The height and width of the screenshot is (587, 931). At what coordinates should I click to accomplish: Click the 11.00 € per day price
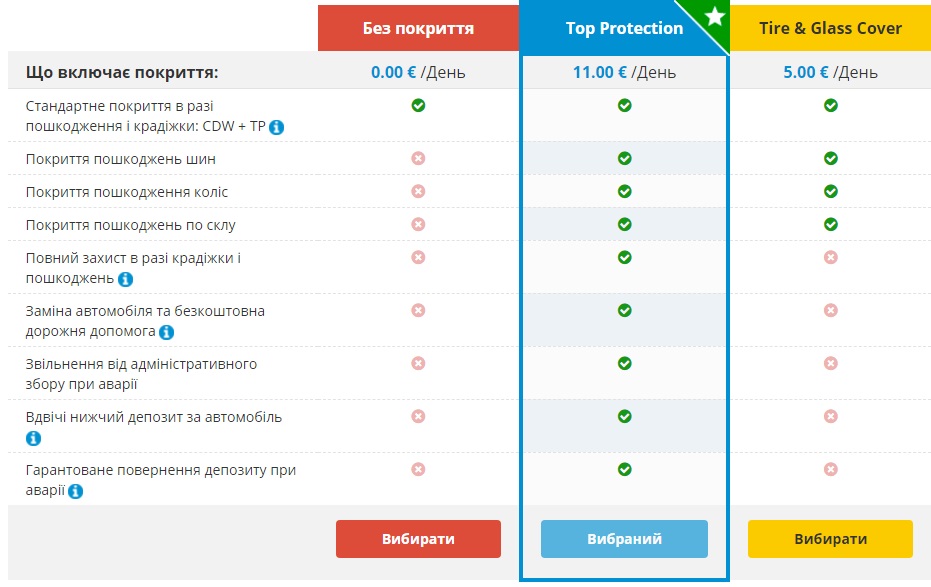[x=624, y=72]
